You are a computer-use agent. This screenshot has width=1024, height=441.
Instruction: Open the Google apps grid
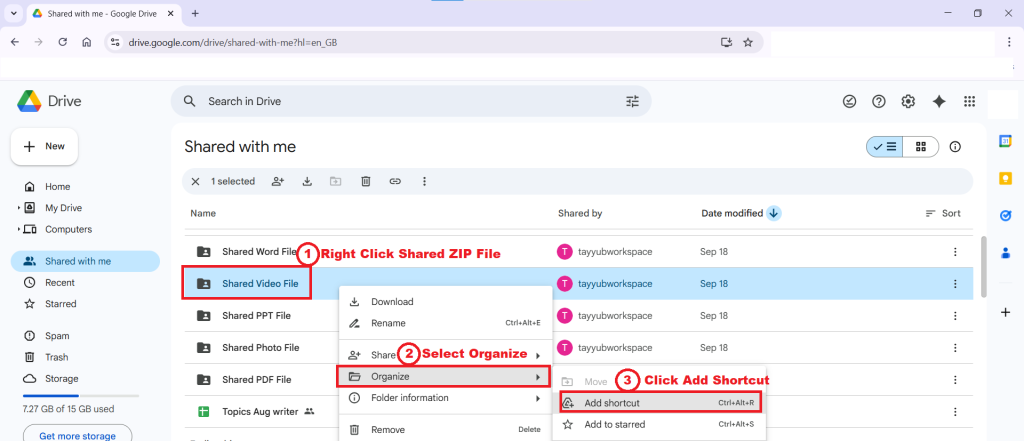tap(968, 101)
